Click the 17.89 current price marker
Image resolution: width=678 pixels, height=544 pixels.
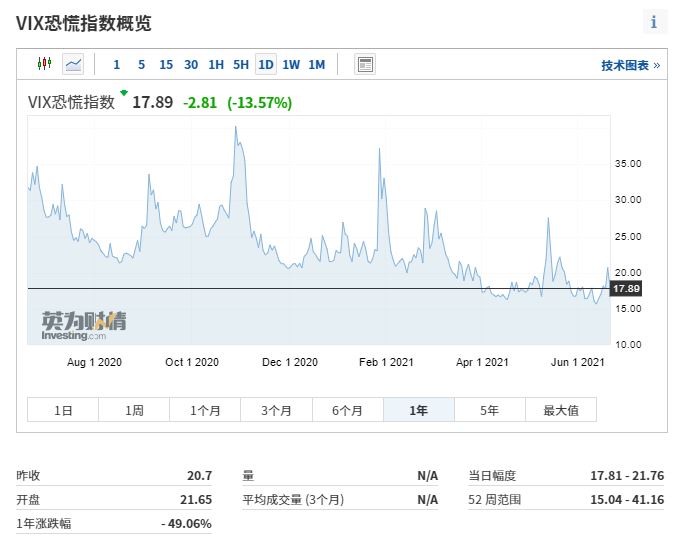pyautogui.click(x=625, y=289)
